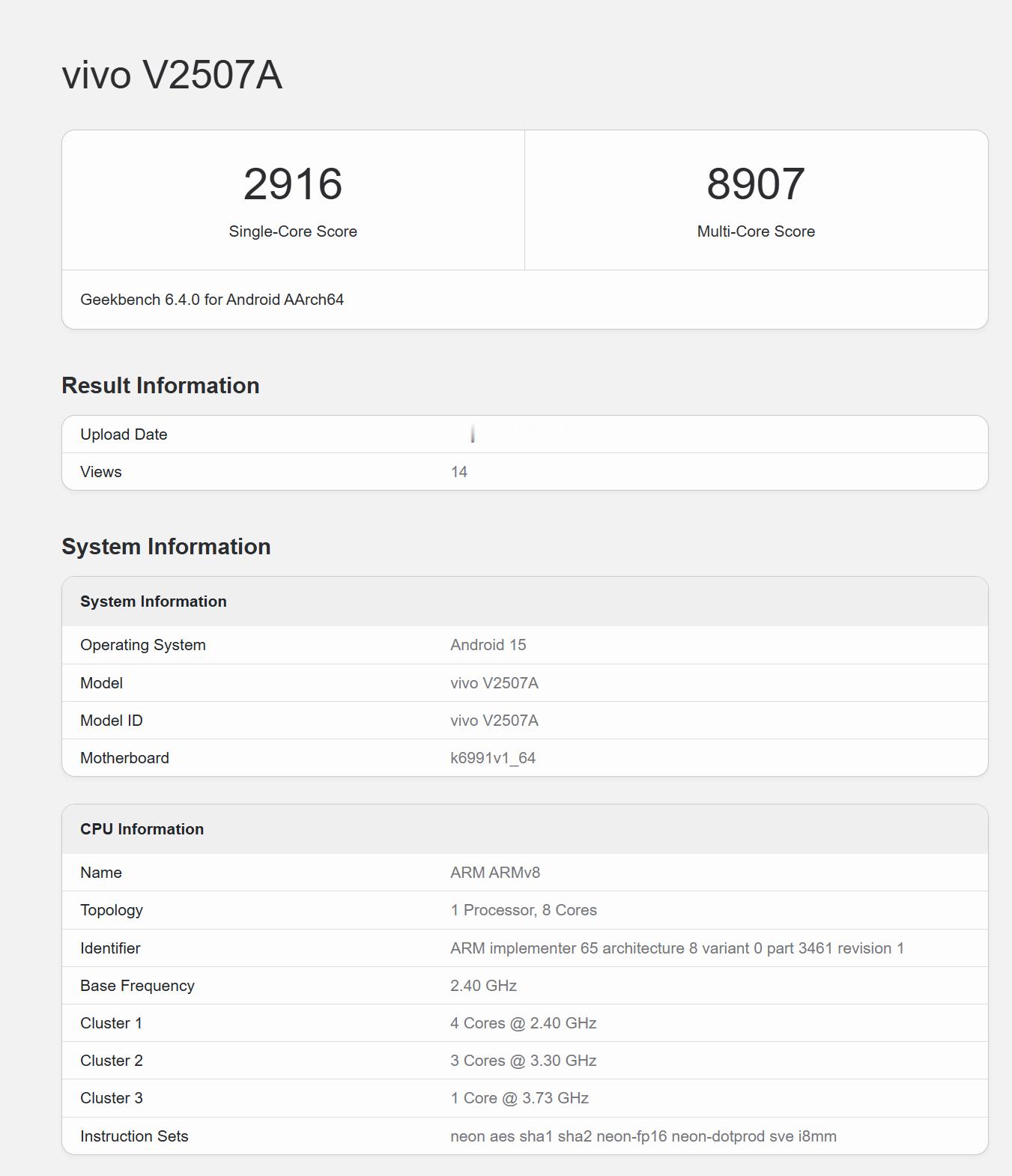
Task: Select the Model value vivo V2507A
Action: [x=494, y=683]
